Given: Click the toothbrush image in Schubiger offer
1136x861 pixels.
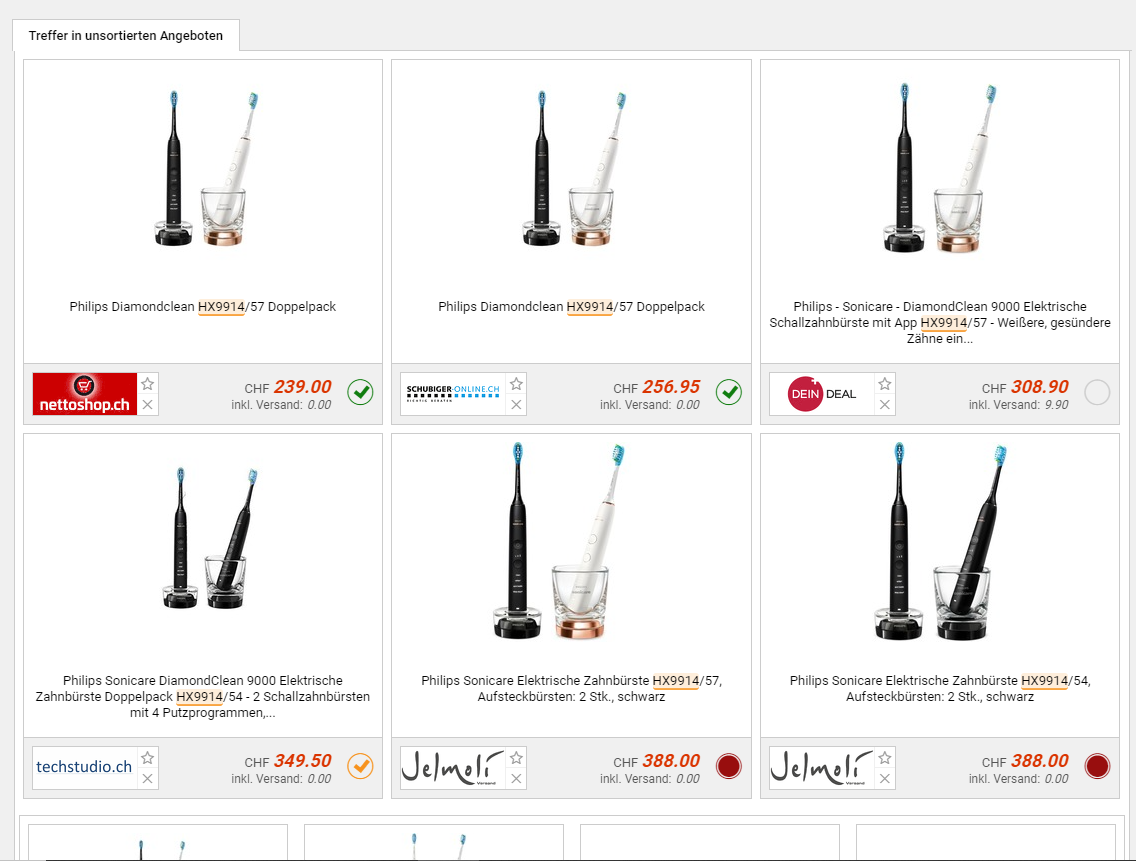Looking at the screenshot, I should tap(571, 169).
